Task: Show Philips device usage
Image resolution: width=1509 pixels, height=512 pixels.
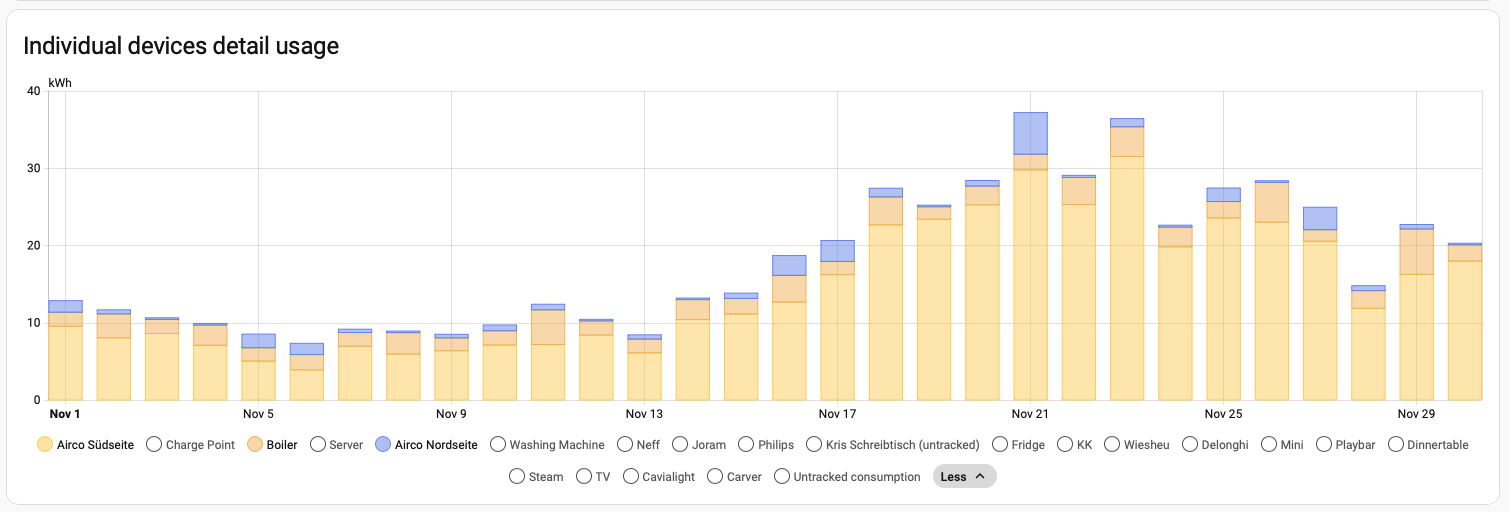Action: pyautogui.click(x=766, y=444)
